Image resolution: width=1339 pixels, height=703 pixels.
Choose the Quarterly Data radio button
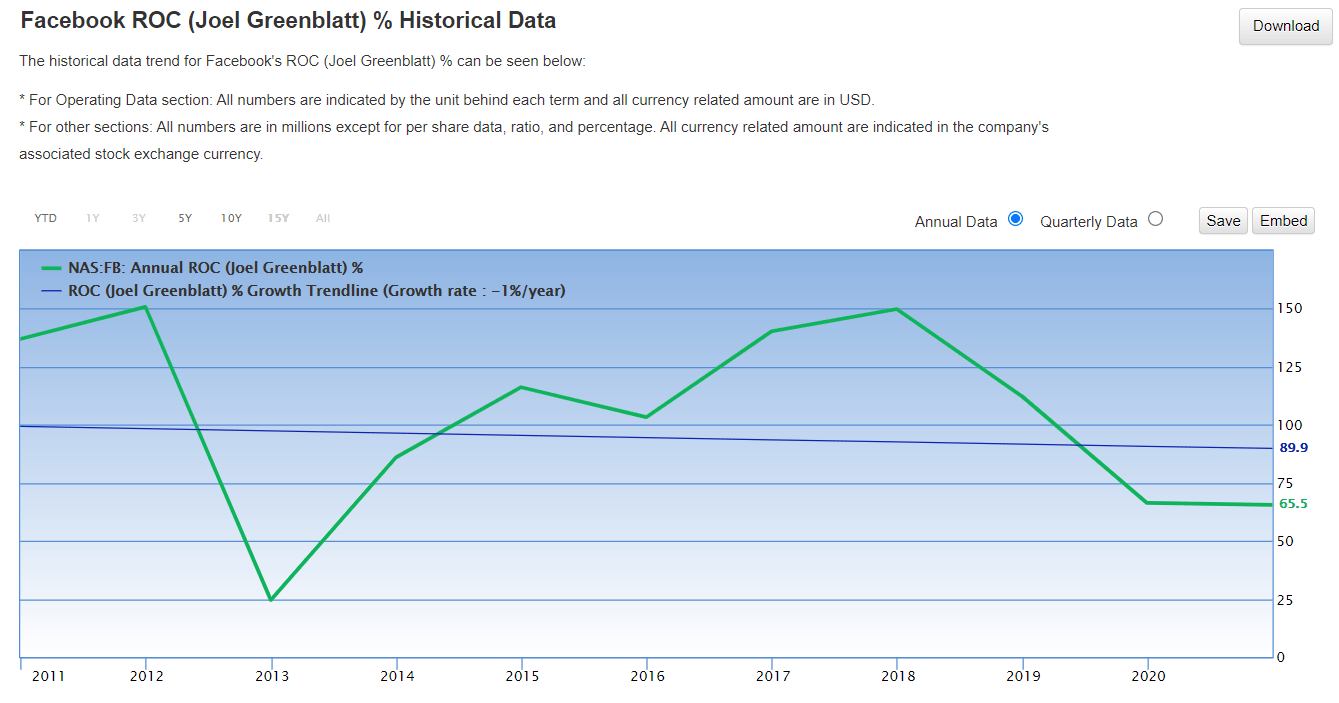point(1156,219)
